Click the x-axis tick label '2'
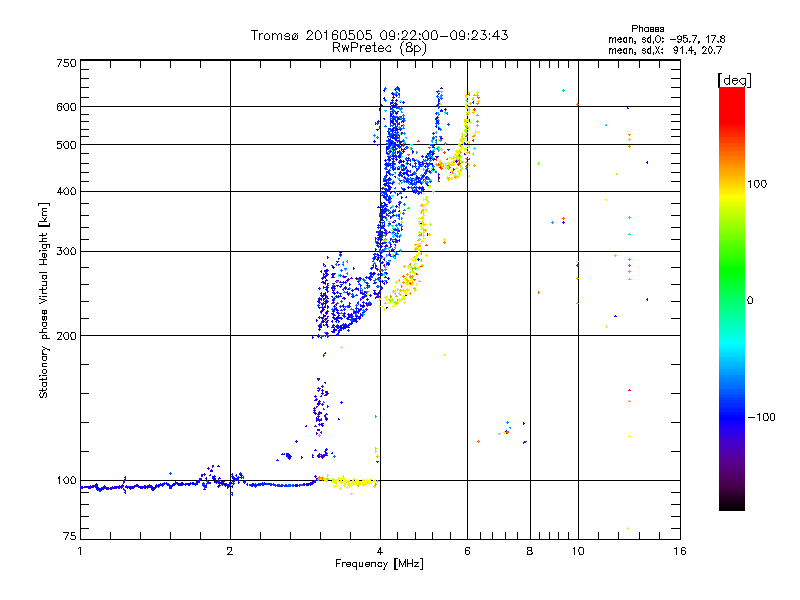 pyautogui.click(x=230, y=551)
